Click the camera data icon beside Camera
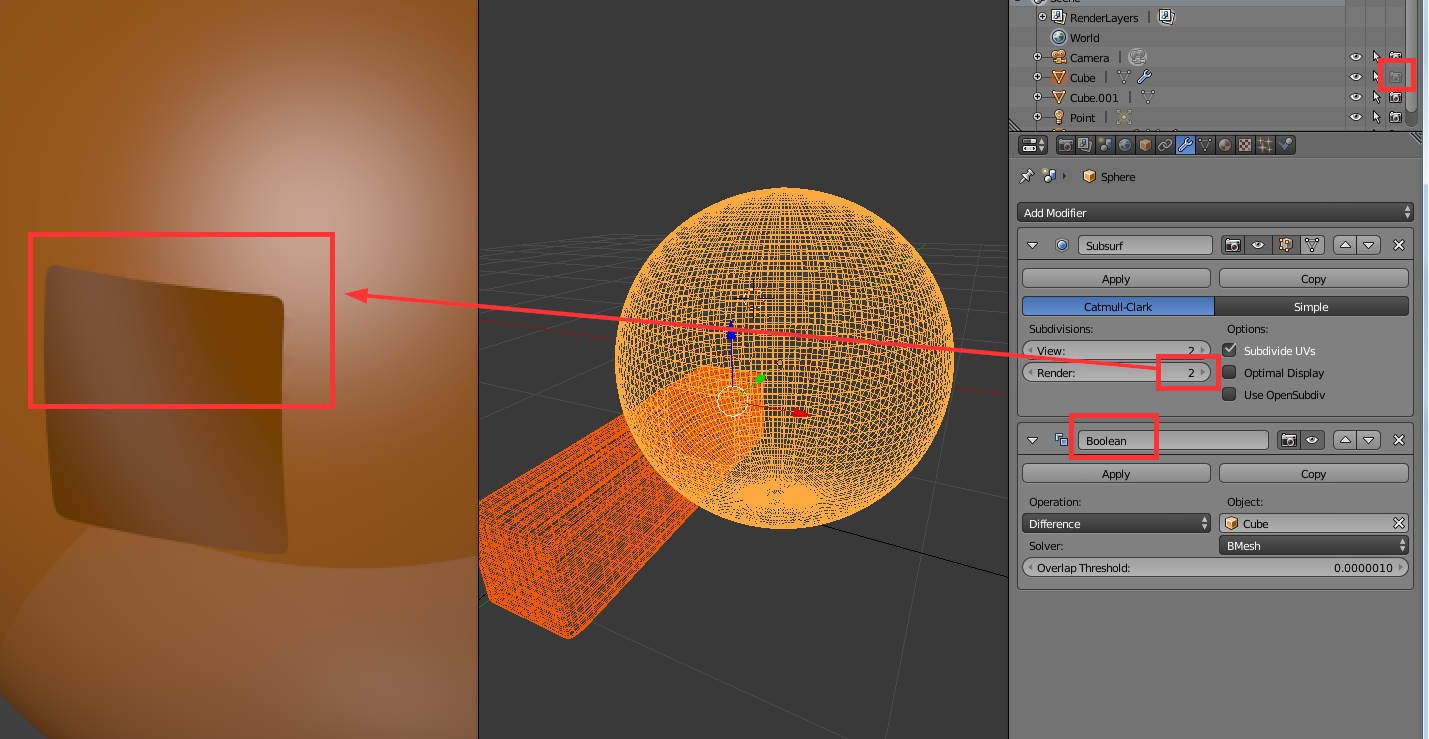The image size is (1429, 739). click(x=1137, y=57)
